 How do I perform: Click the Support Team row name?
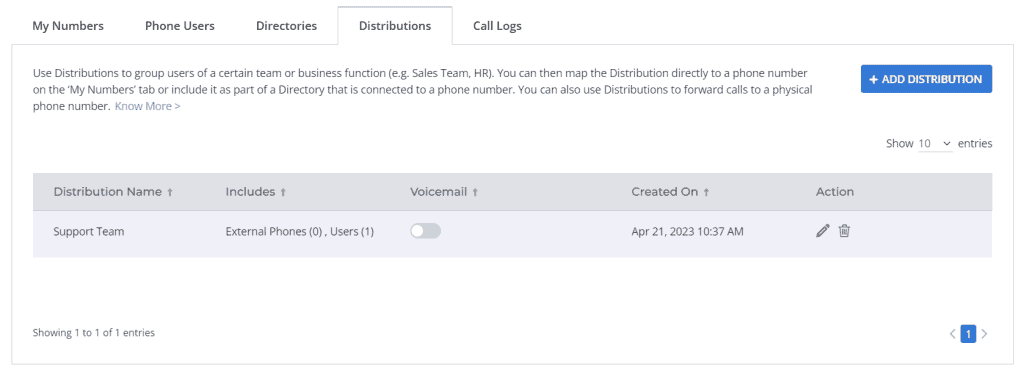89,231
